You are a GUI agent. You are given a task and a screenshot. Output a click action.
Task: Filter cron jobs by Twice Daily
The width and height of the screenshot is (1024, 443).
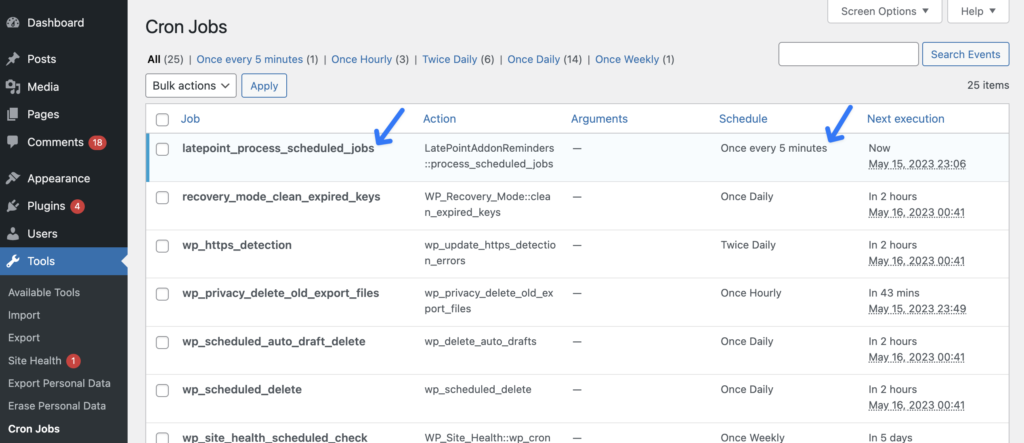coord(450,60)
